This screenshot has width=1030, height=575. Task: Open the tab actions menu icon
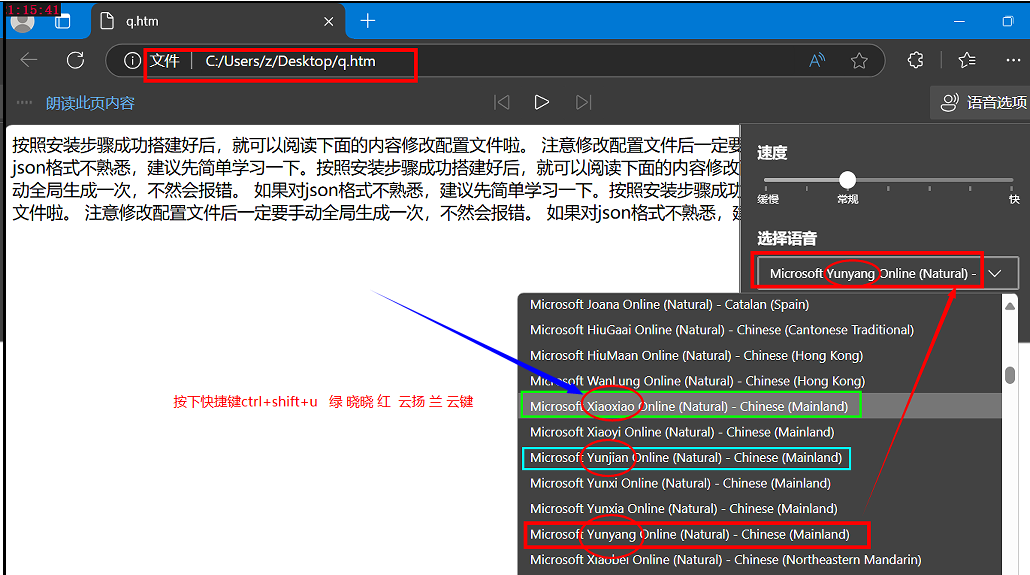pos(63,22)
